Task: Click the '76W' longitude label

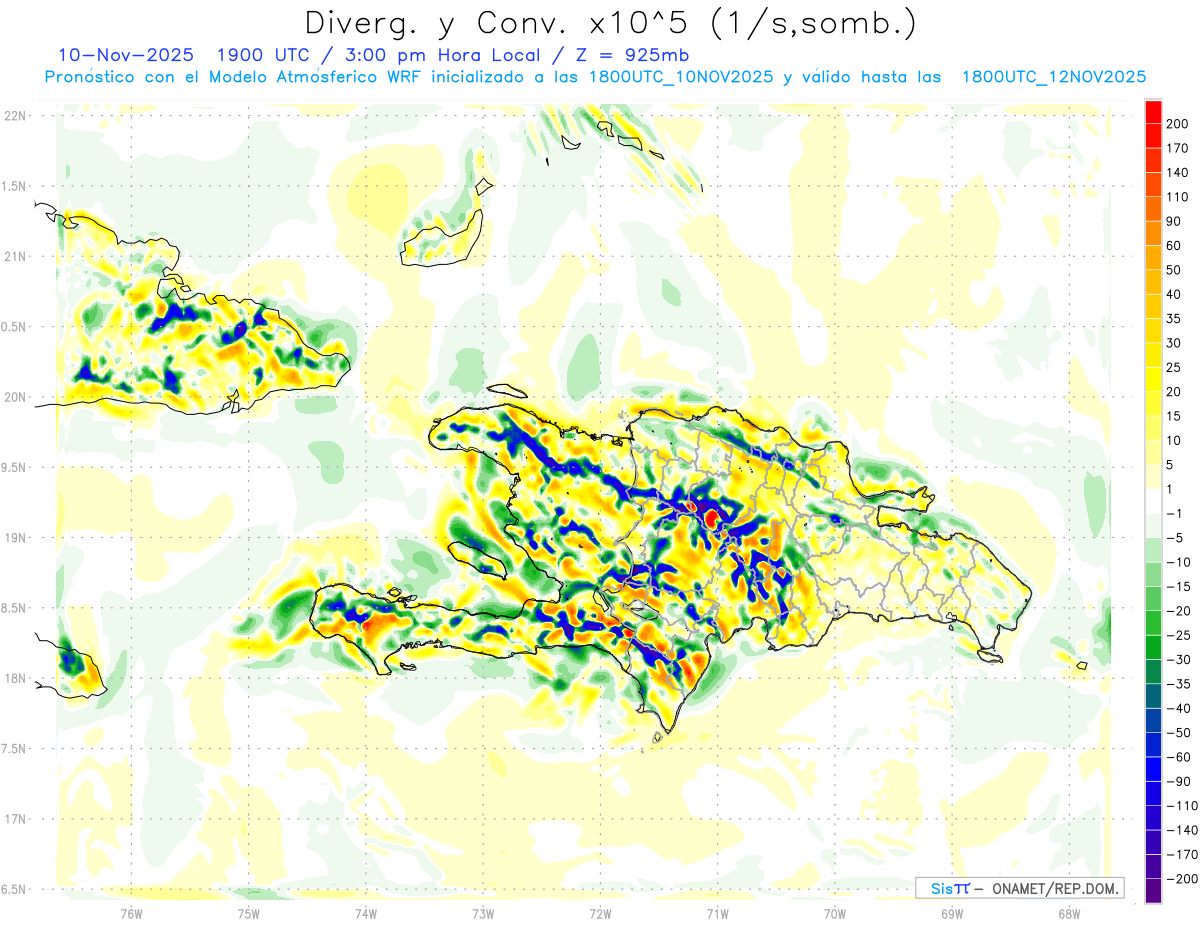Action: [131, 914]
